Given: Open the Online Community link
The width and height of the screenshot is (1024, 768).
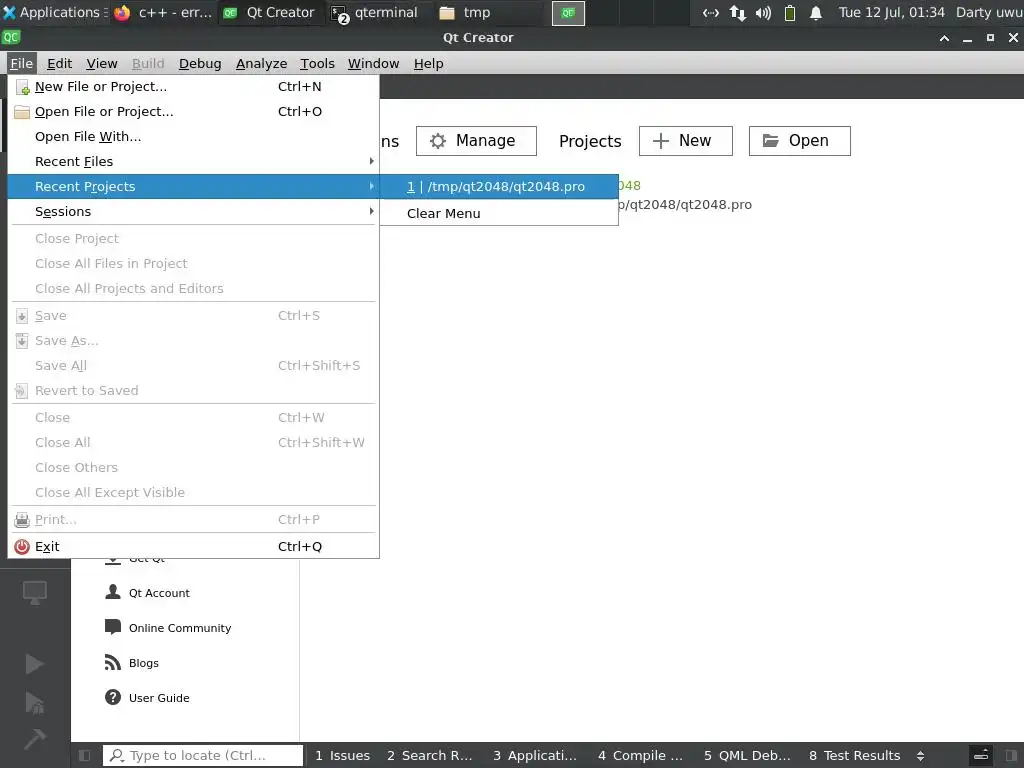Looking at the screenshot, I should [180, 628].
